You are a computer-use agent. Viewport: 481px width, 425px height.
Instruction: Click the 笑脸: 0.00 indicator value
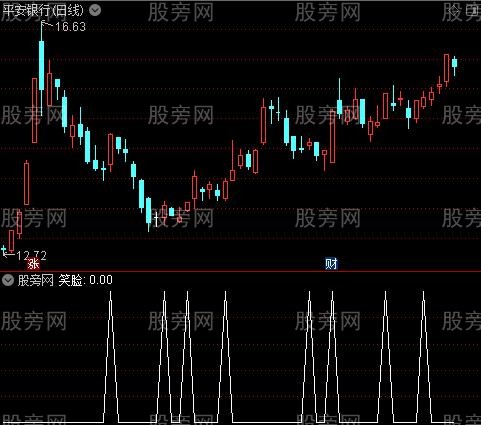(x=85, y=280)
